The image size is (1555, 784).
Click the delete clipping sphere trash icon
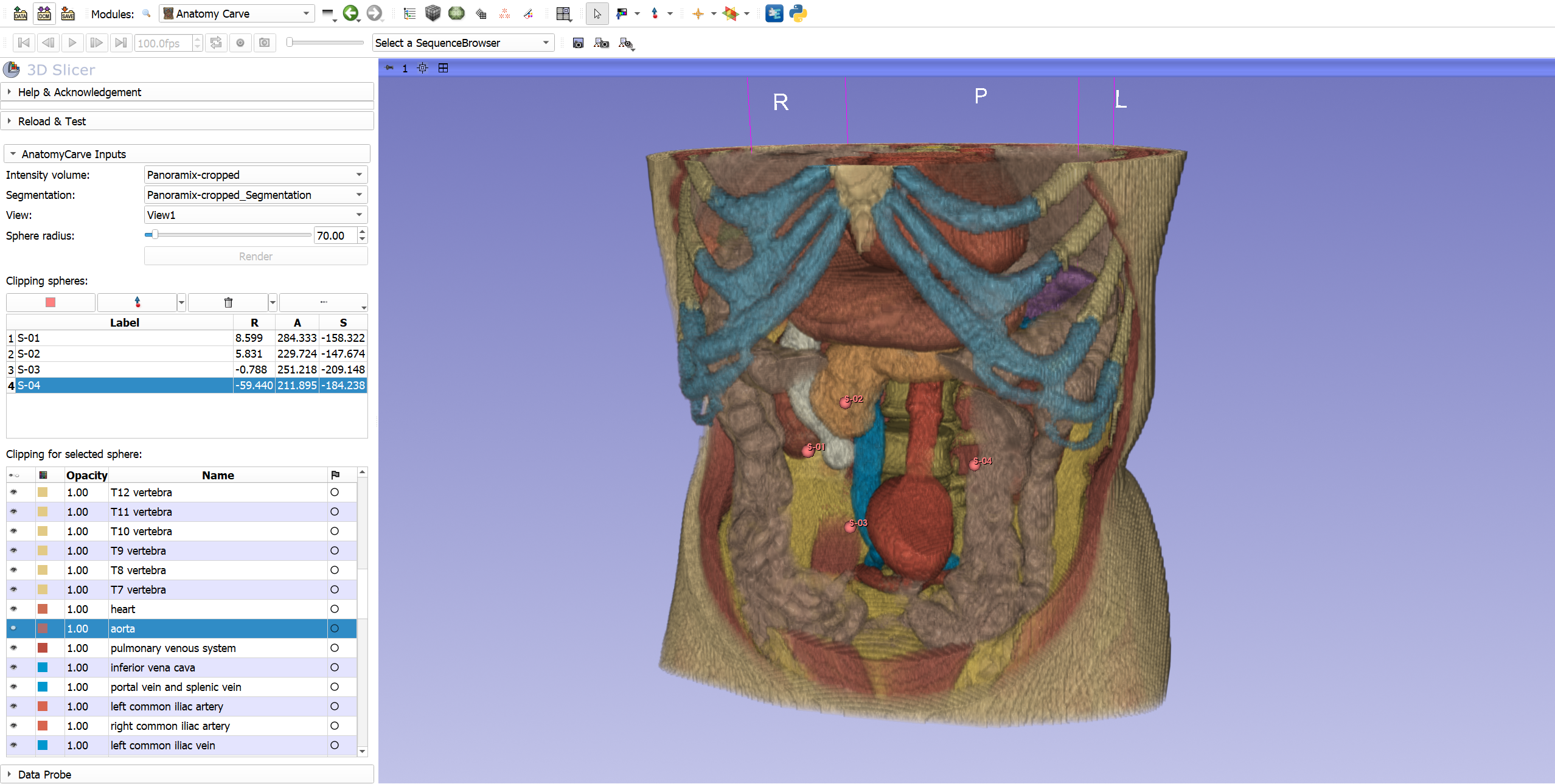(228, 302)
